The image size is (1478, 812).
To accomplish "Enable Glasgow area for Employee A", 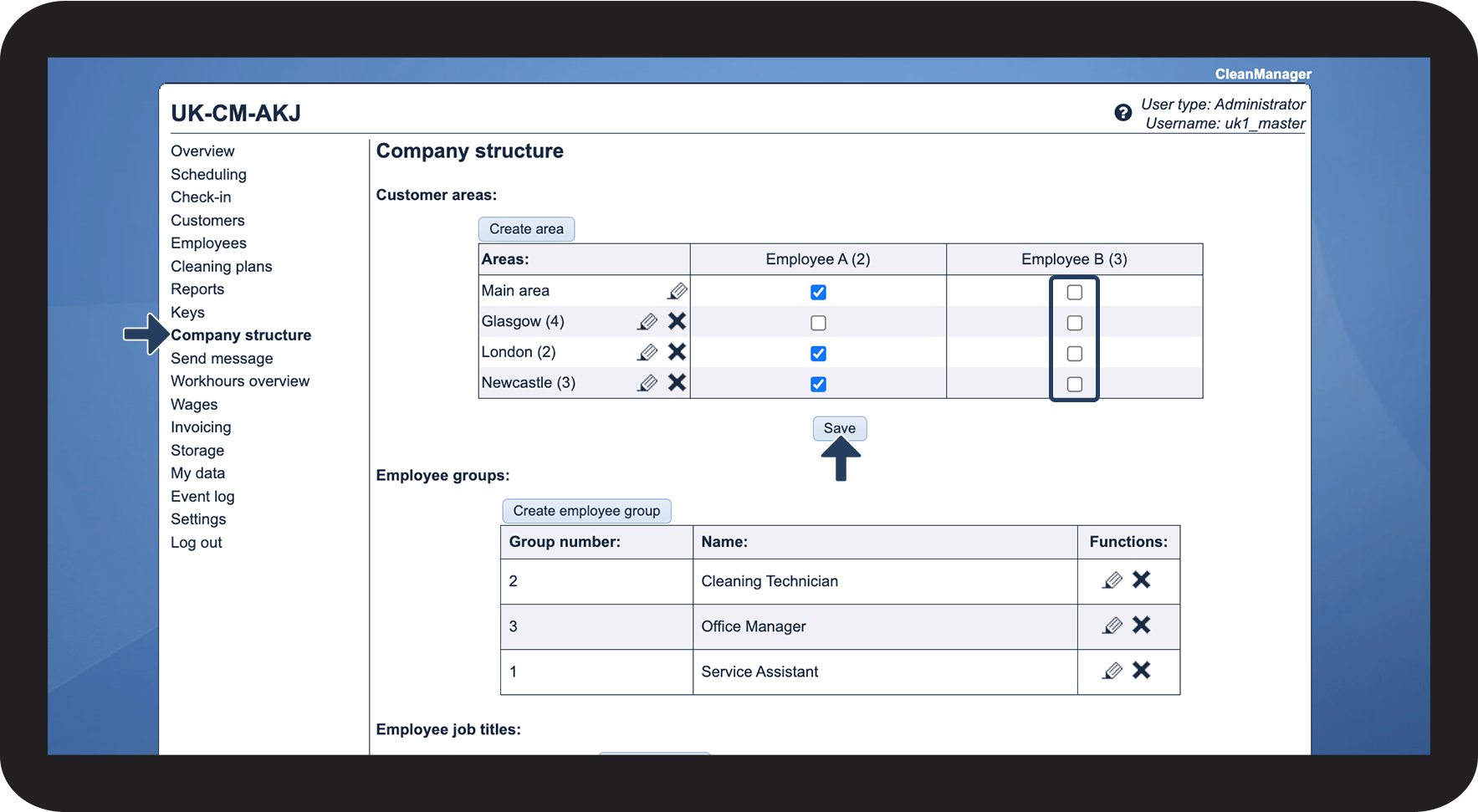I will [x=818, y=323].
